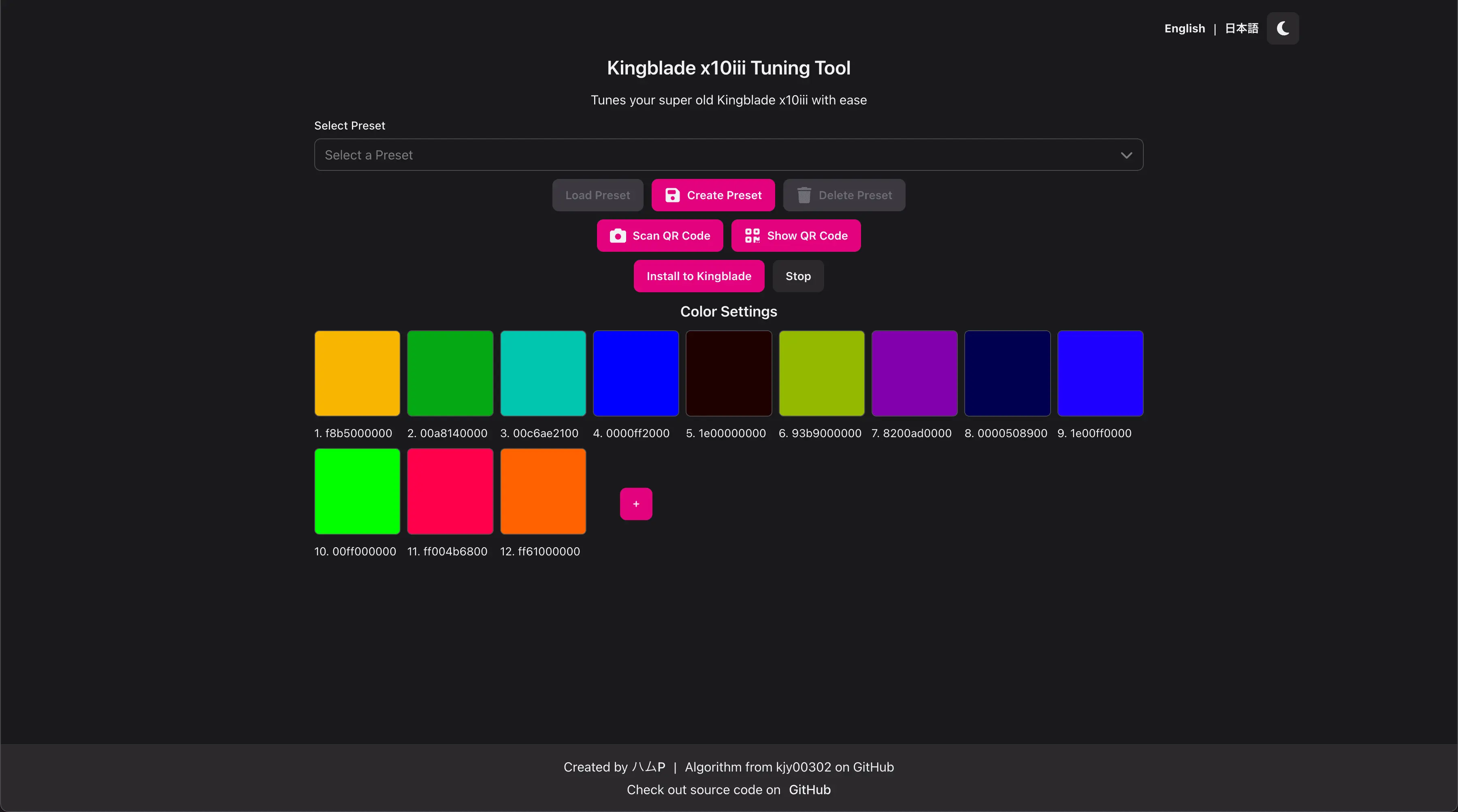The image size is (1458, 812).
Task: Click the Select Preset label
Action: point(350,125)
